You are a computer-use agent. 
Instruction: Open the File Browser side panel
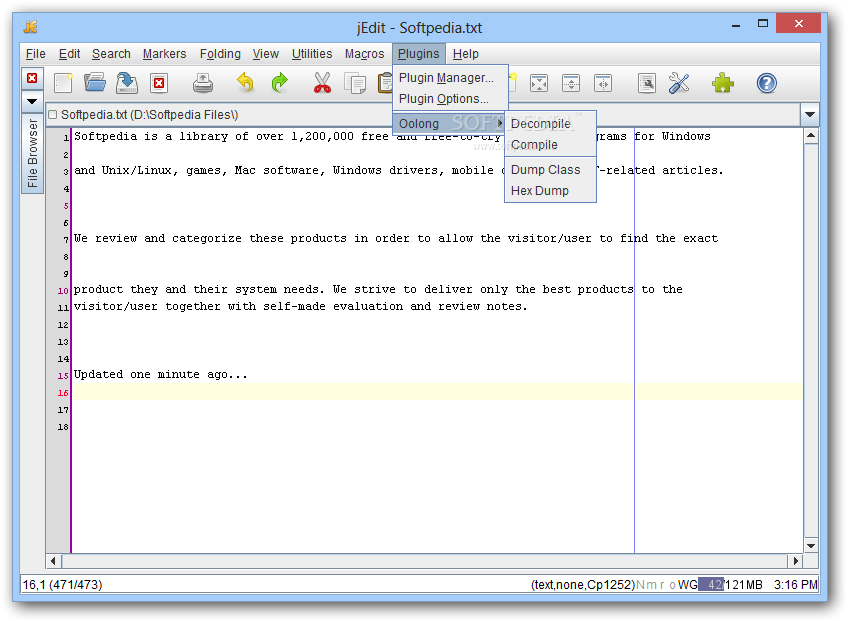click(x=32, y=154)
